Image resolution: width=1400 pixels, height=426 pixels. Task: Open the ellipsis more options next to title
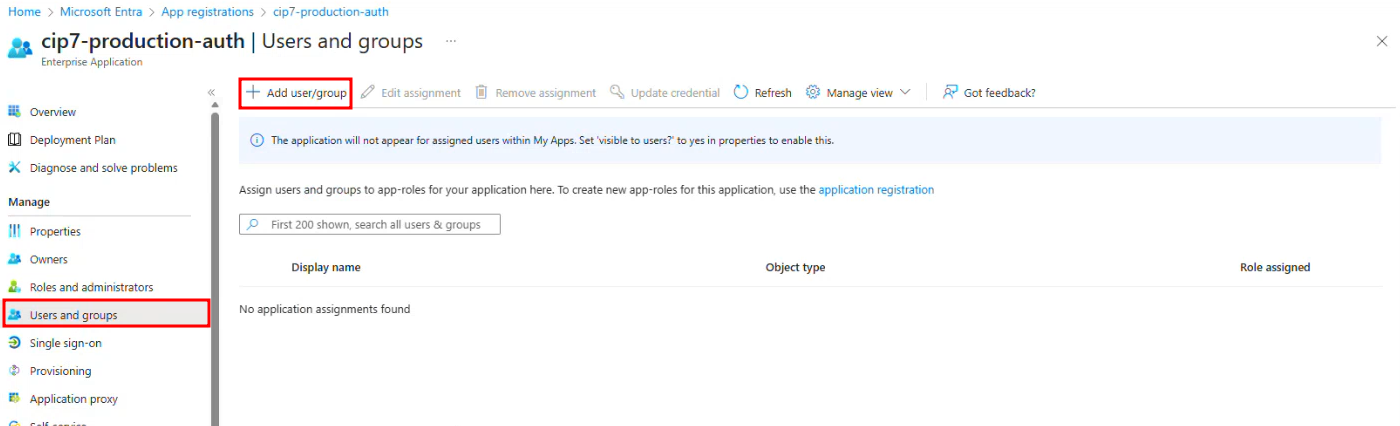tap(451, 41)
